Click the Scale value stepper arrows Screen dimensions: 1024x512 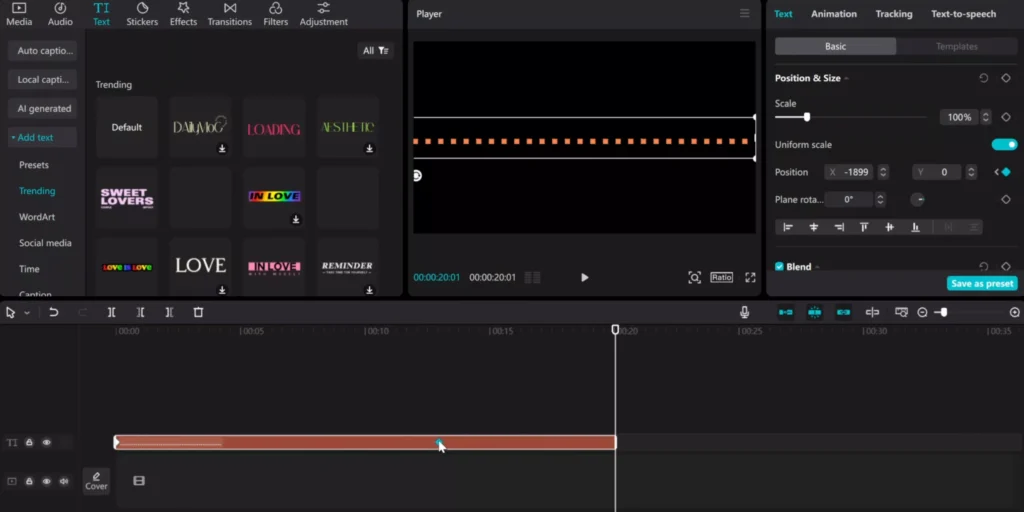(986, 118)
